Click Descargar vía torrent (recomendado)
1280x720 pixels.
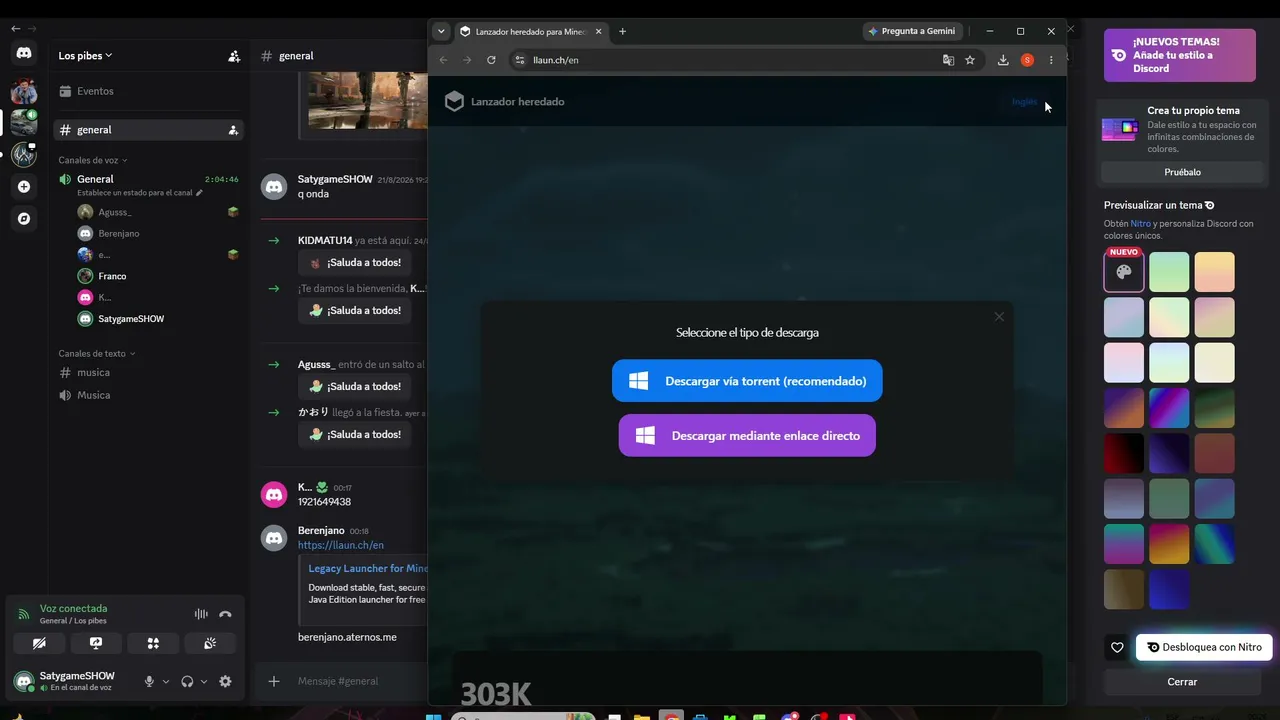tap(747, 381)
